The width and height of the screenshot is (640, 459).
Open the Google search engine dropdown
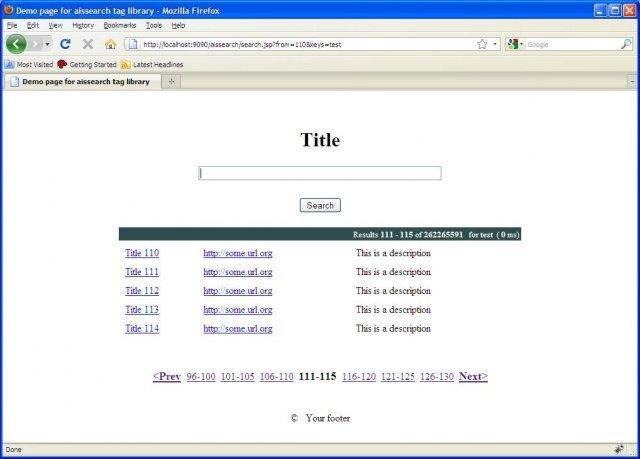[x=515, y=44]
